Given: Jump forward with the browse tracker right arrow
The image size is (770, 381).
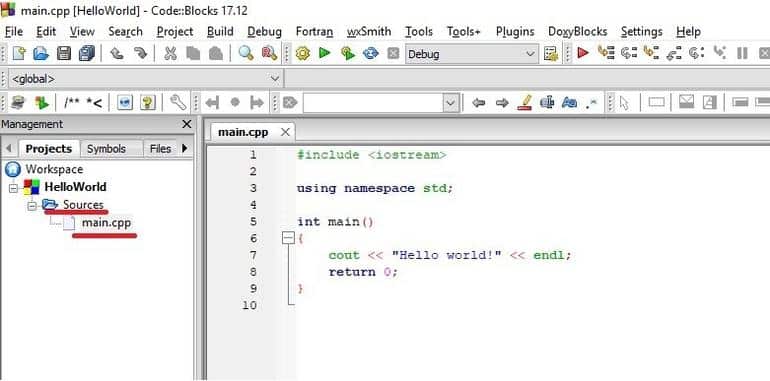Looking at the screenshot, I should (x=257, y=103).
